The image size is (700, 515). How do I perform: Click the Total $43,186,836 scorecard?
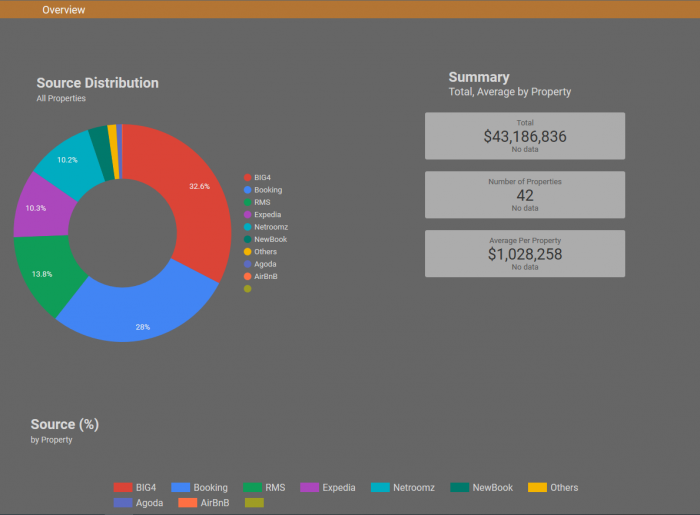click(525, 136)
